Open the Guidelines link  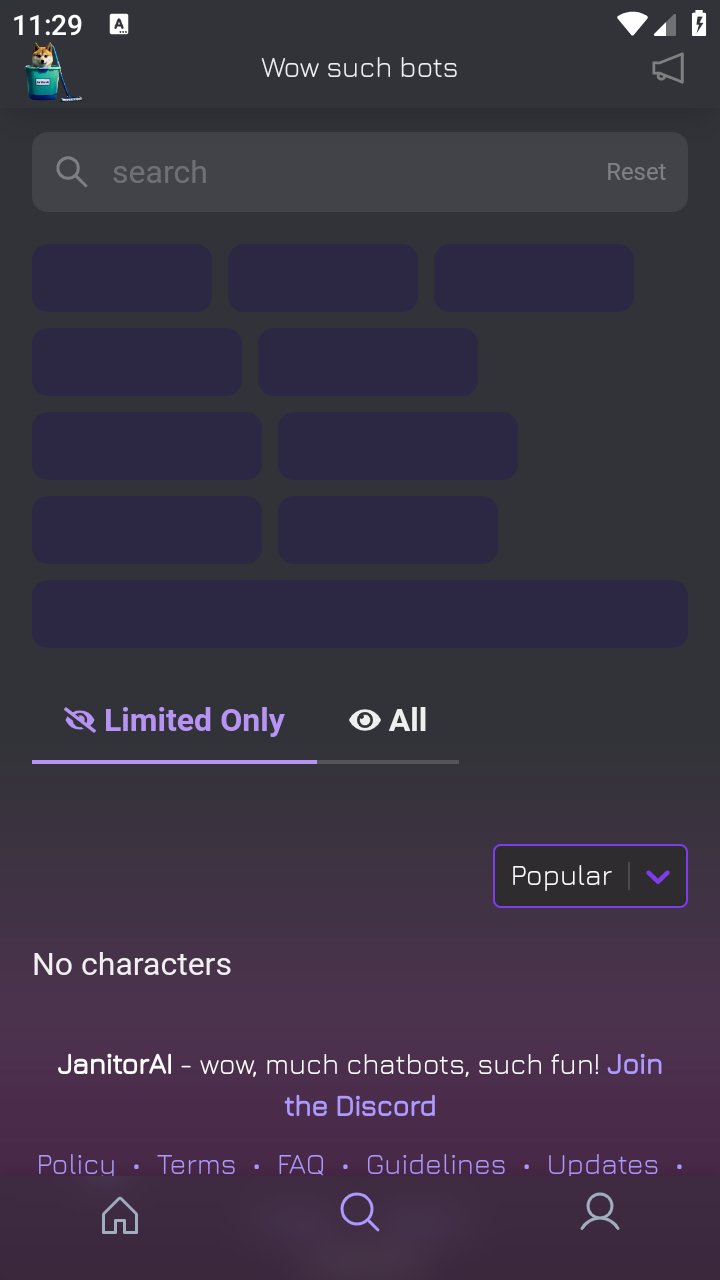pos(436,1165)
